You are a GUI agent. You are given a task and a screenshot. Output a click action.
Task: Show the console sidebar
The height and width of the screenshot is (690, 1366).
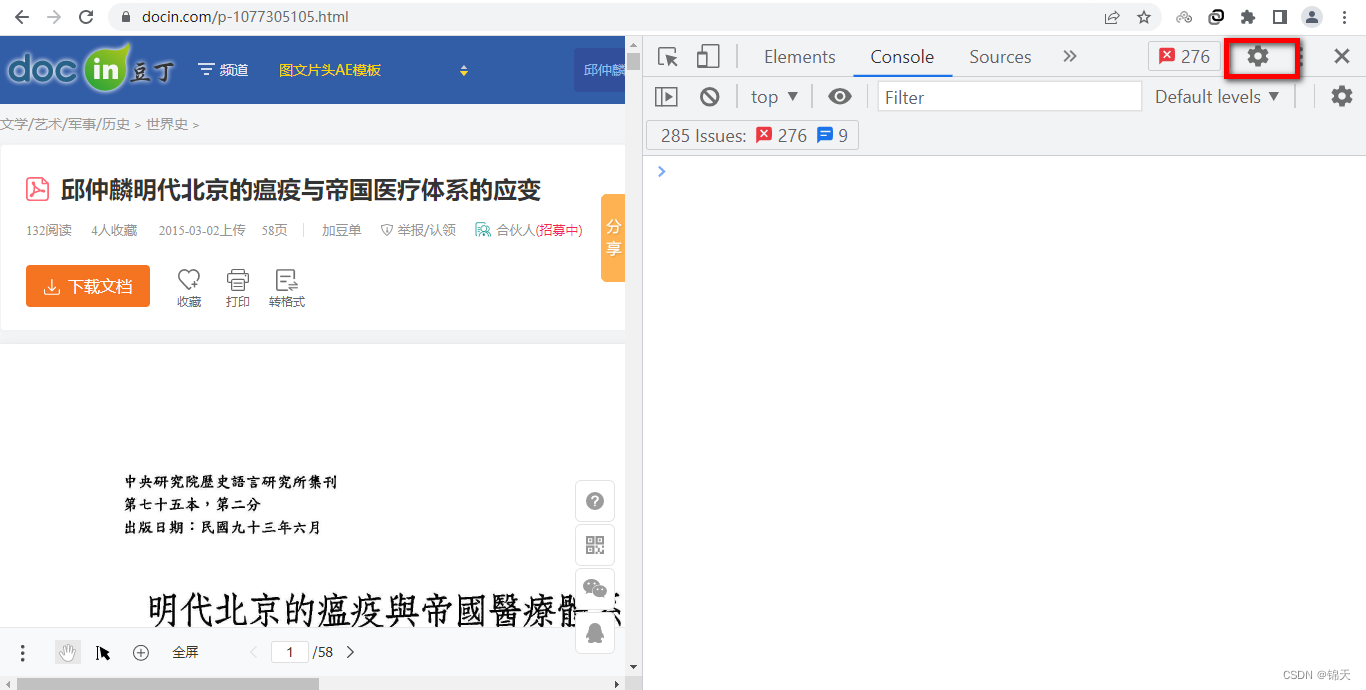click(x=666, y=97)
